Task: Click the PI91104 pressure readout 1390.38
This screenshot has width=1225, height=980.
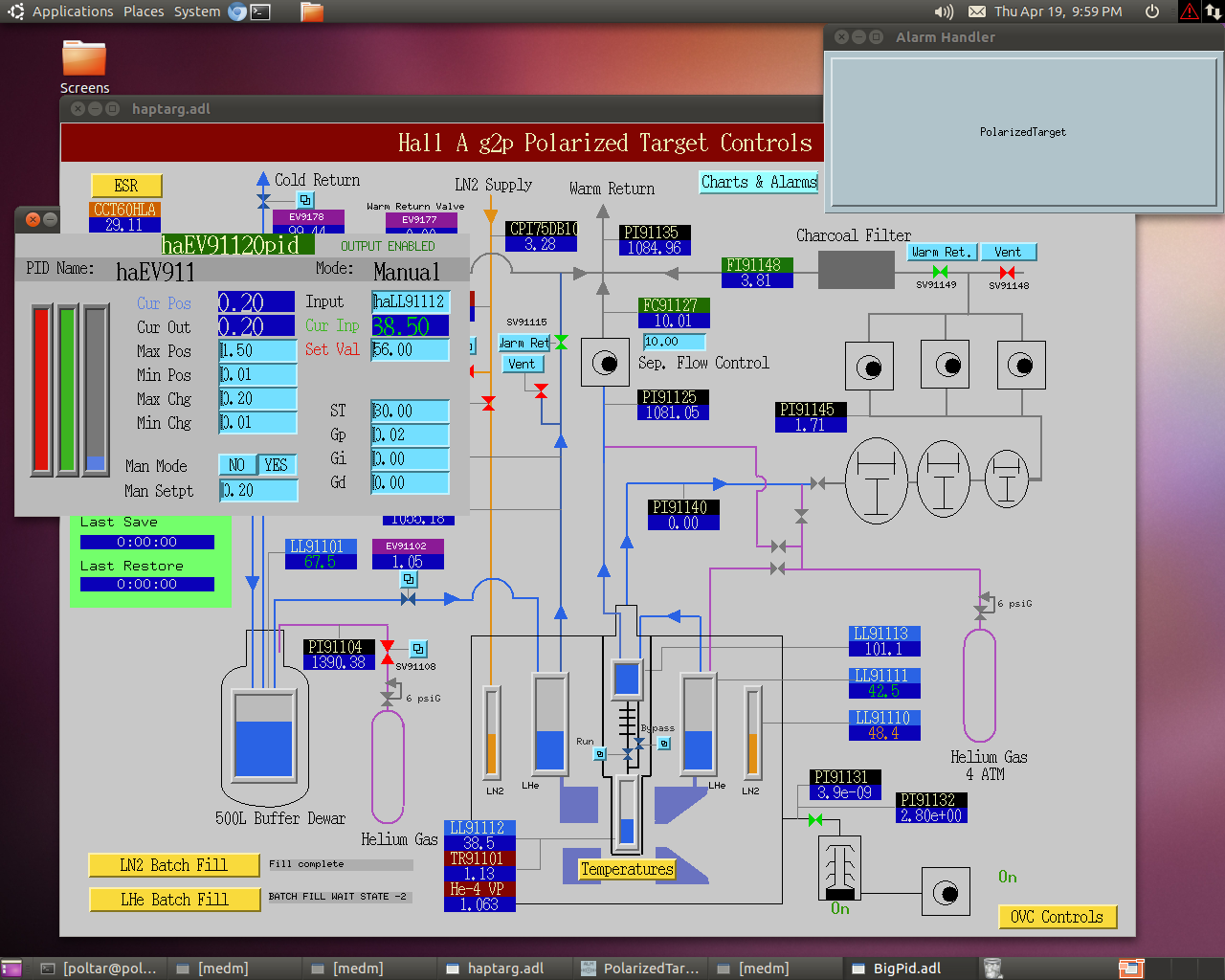Action: click(339, 662)
